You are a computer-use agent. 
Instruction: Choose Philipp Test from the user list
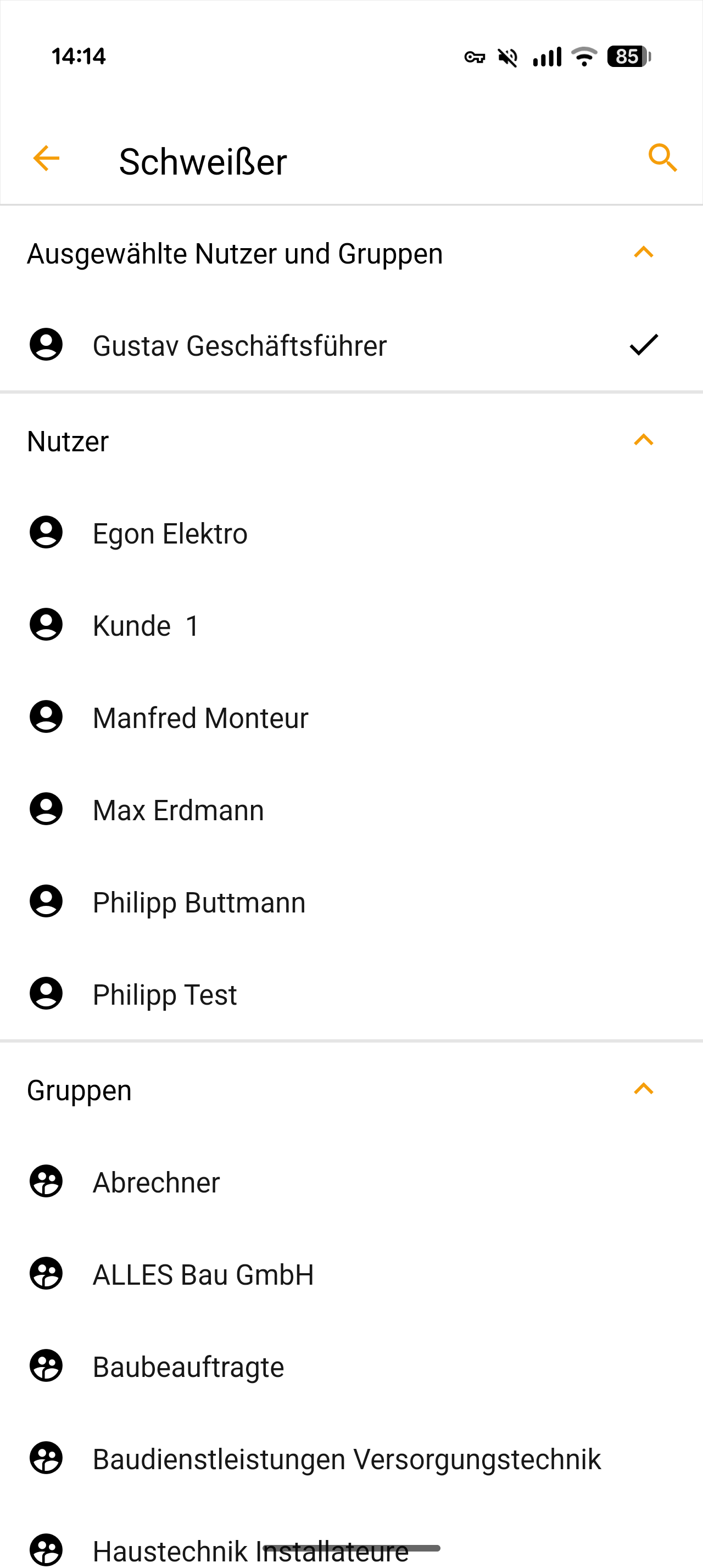click(165, 995)
